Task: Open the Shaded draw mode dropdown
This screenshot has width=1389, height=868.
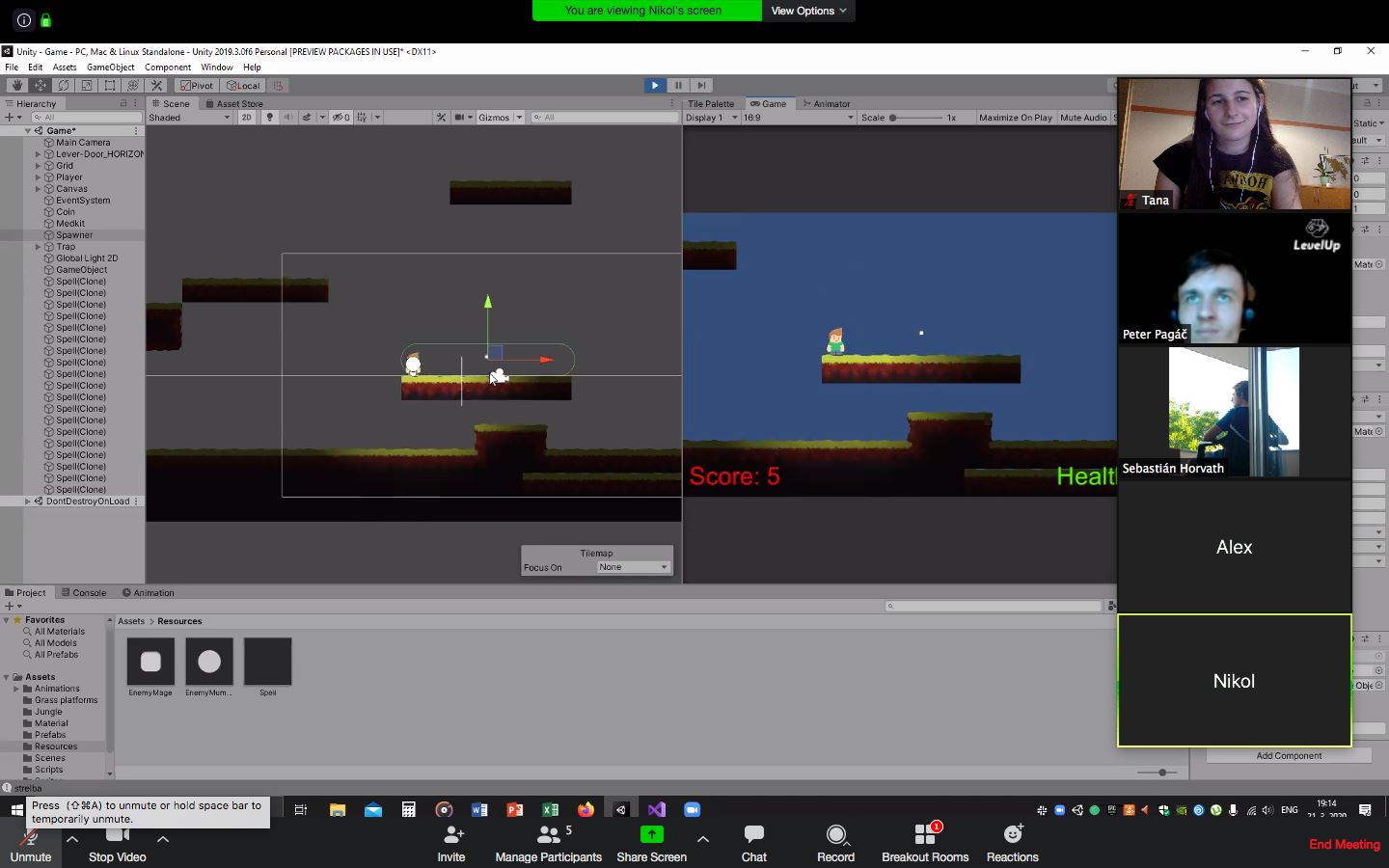Action: pyautogui.click(x=189, y=118)
